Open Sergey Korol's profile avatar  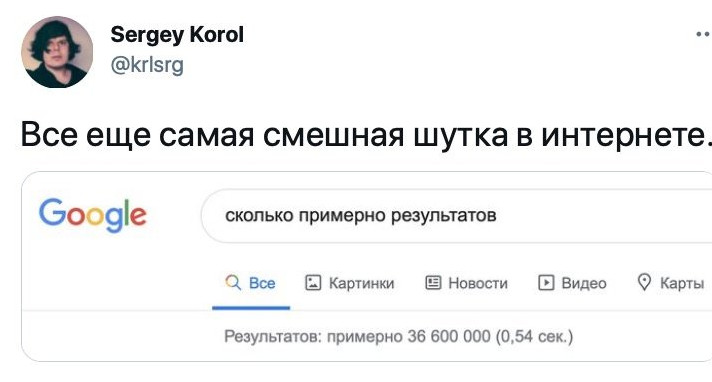click(57, 52)
